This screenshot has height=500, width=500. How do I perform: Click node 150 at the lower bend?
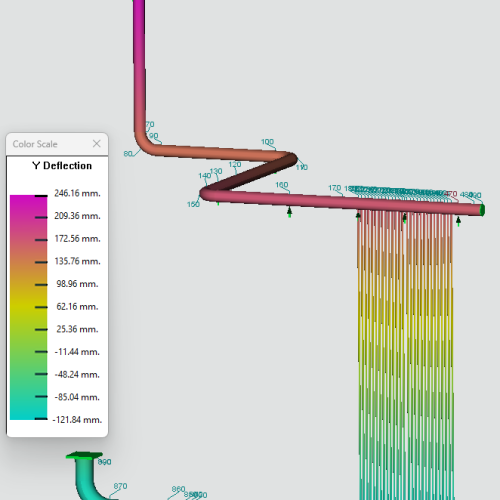pos(193,204)
